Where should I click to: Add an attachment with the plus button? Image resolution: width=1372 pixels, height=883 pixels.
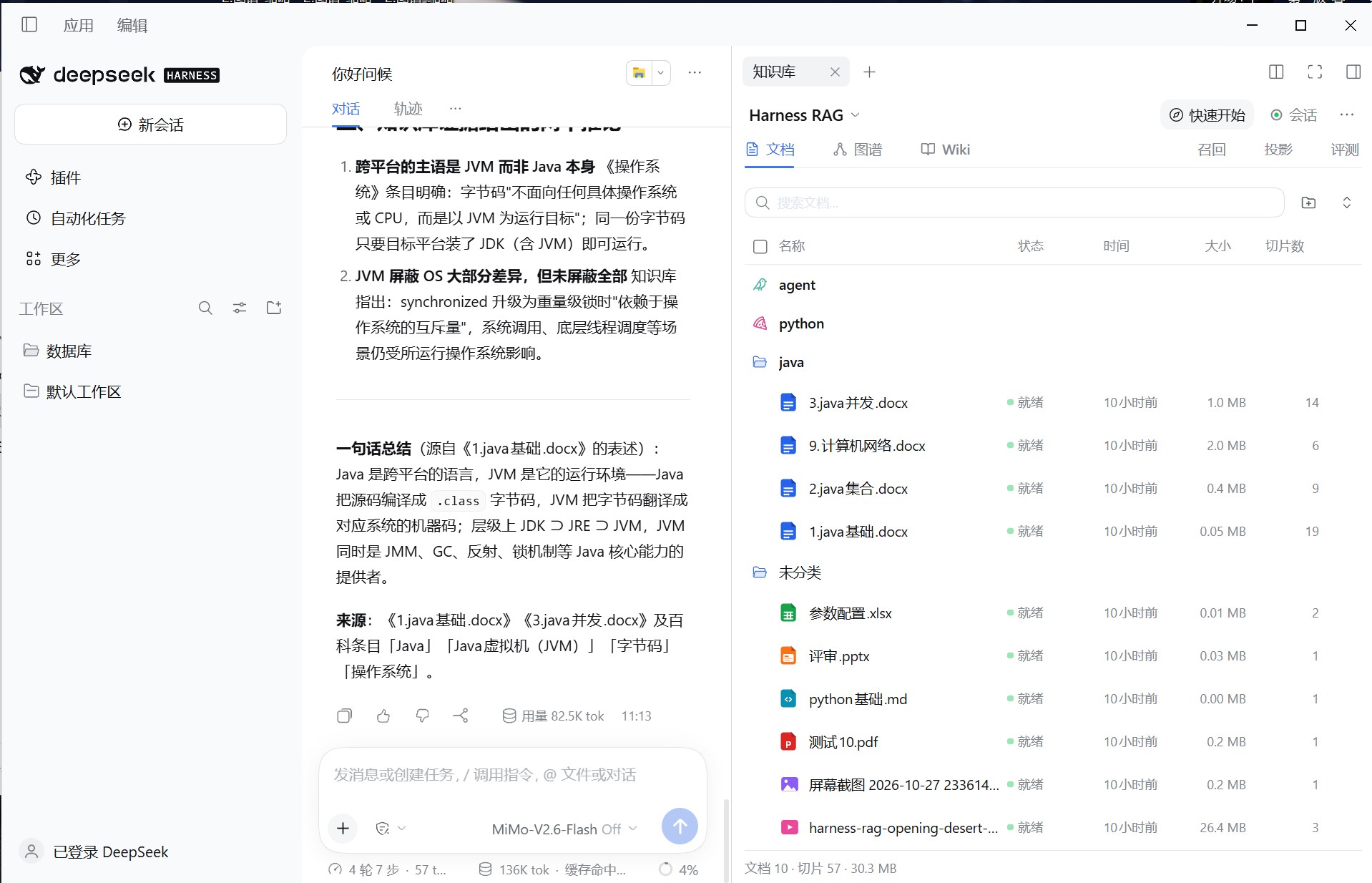coord(343,828)
